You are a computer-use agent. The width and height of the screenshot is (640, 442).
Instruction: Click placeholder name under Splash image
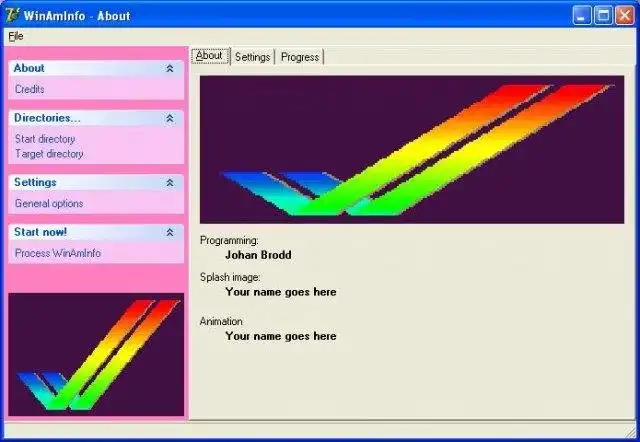[x=281, y=292]
